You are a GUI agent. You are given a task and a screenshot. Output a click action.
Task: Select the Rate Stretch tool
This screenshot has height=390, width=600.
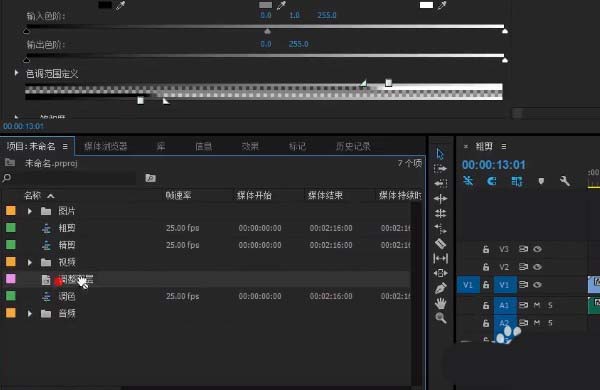click(x=440, y=228)
